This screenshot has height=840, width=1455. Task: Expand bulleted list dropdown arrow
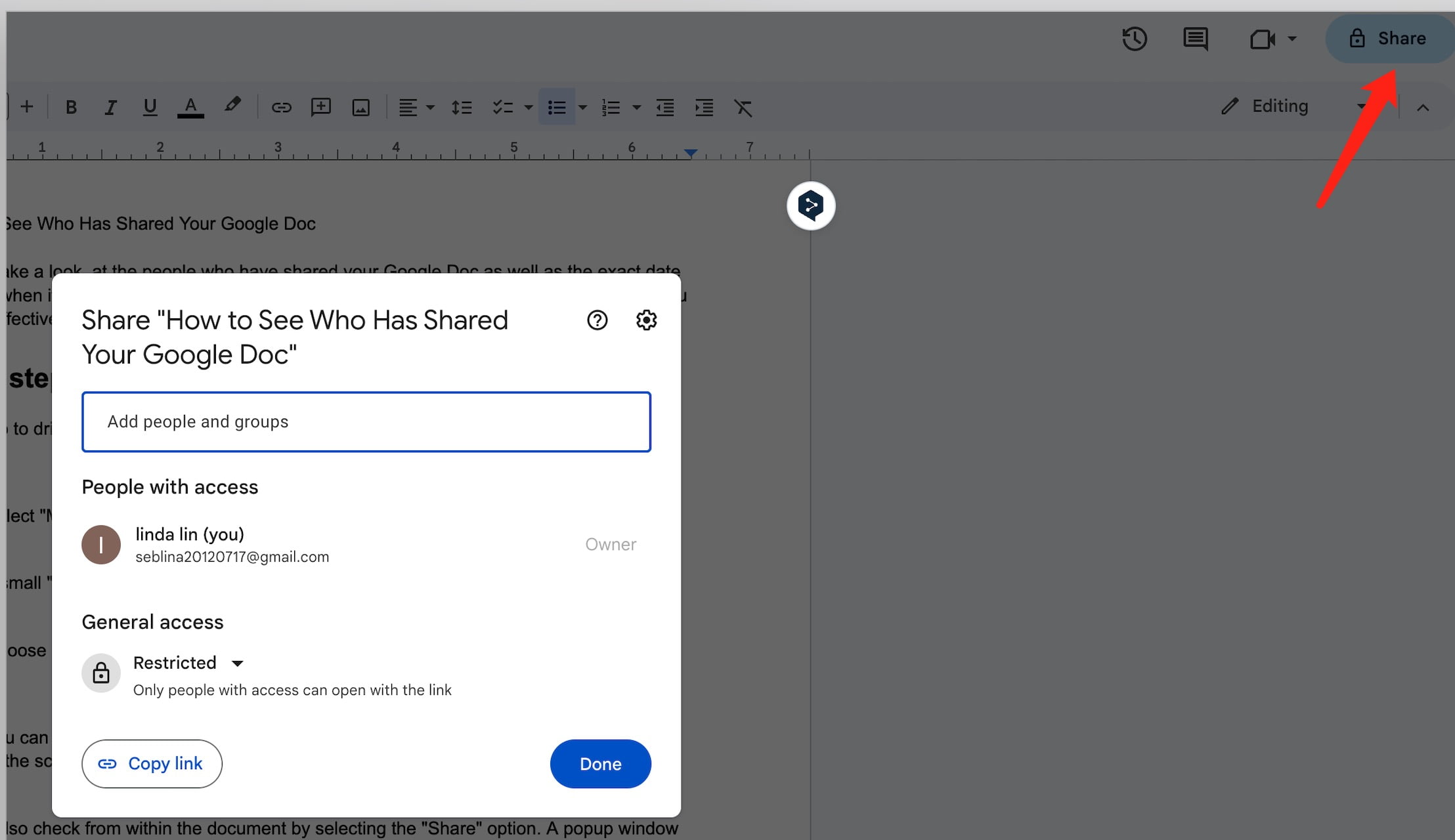click(x=582, y=107)
